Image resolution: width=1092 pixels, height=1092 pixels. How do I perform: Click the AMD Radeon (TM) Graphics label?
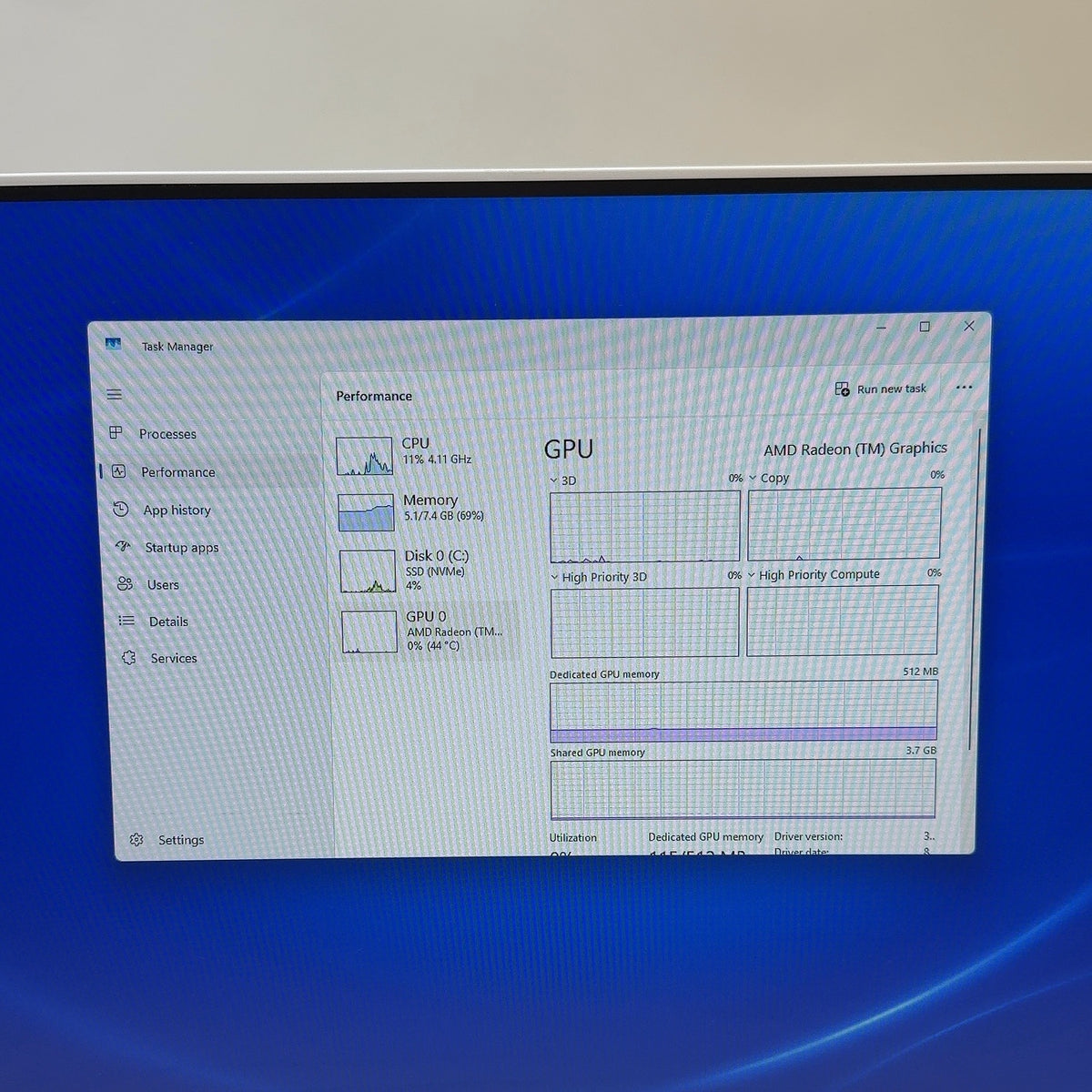855,449
